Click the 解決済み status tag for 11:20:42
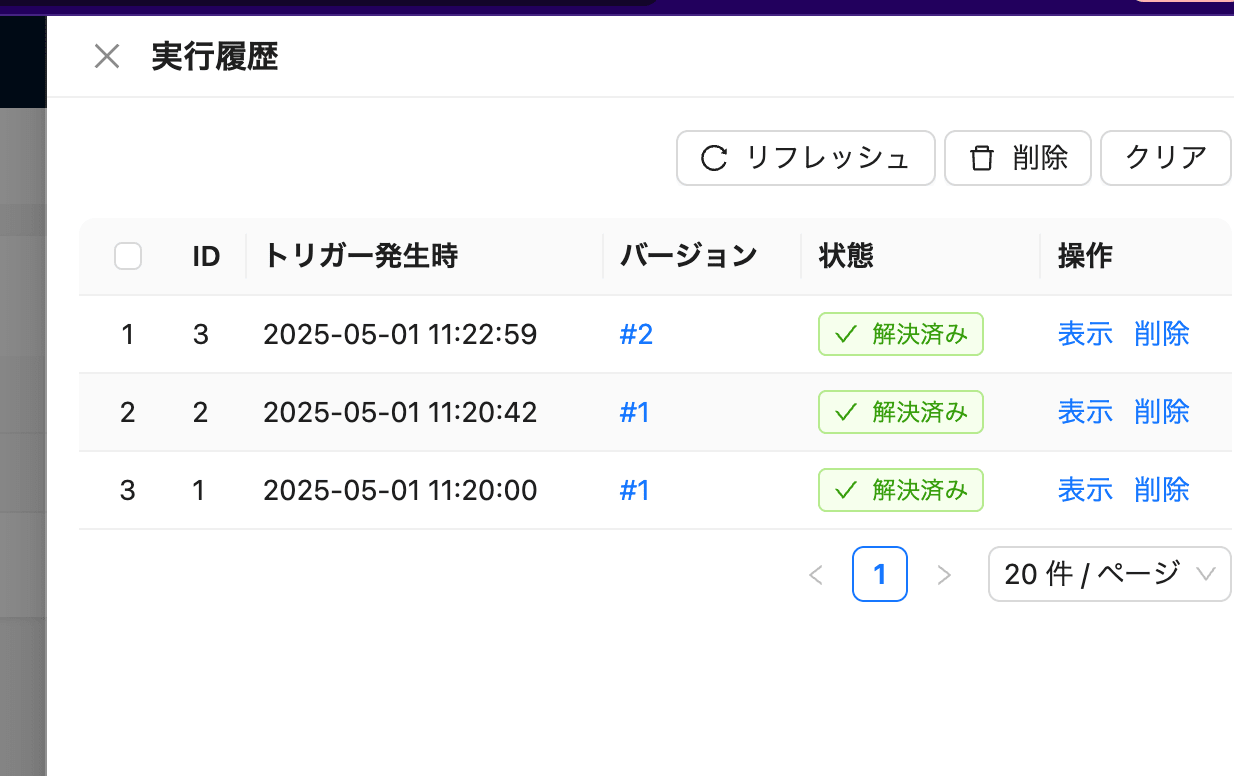The image size is (1234, 776). pyautogui.click(x=901, y=412)
